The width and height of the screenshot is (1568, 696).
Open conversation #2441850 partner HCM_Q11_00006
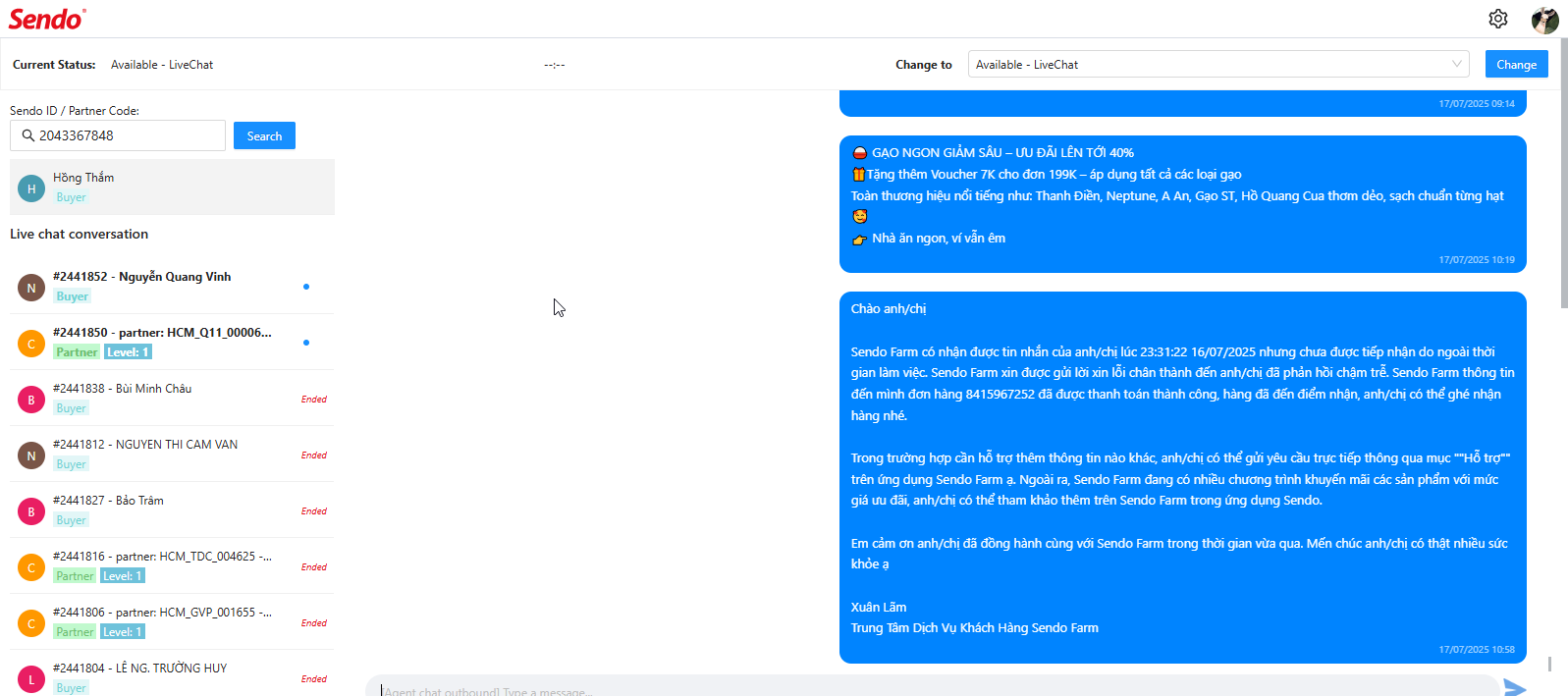pos(172,343)
